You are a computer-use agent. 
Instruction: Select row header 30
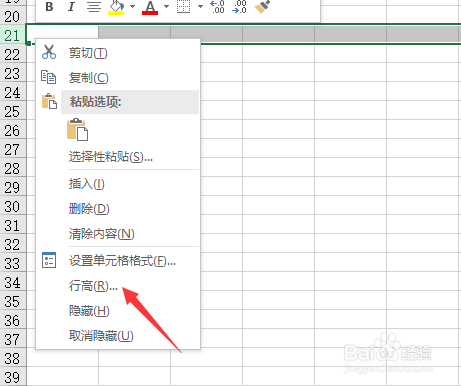coord(13,206)
